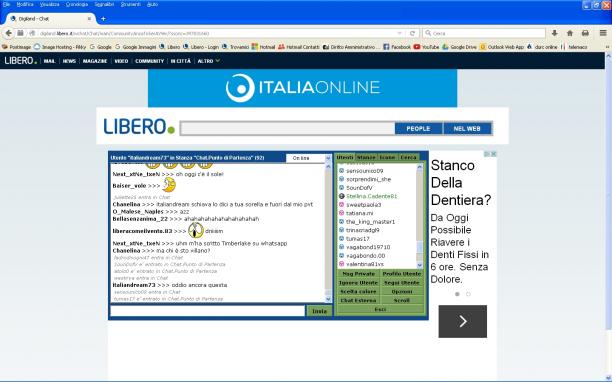Click the YouTube bookmark icon
Image resolution: width=612 pixels, height=382 pixels.
pyautogui.click(x=417, y=47)
